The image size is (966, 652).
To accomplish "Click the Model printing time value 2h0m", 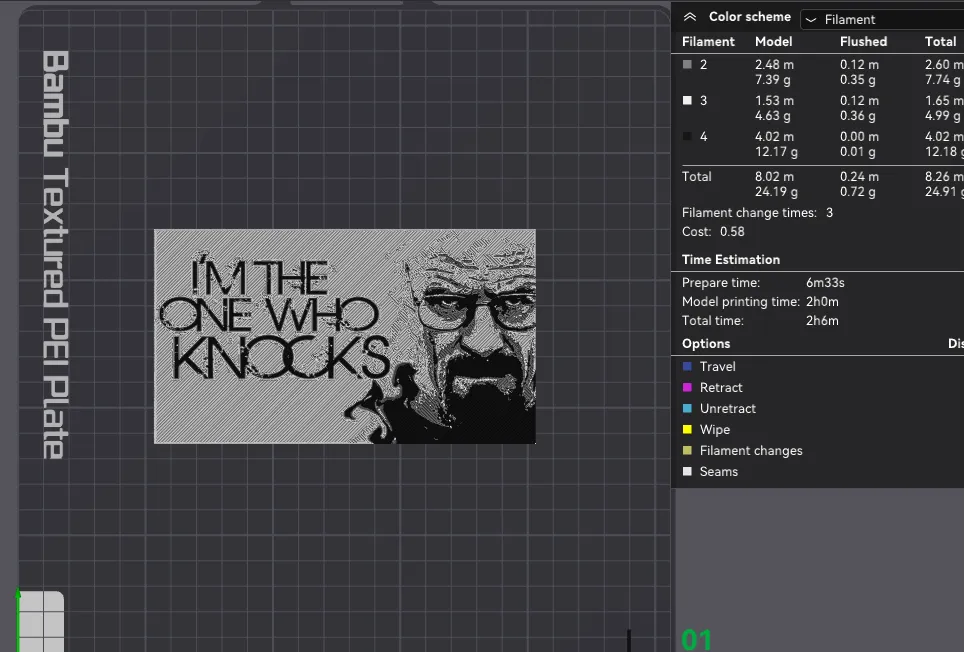I will click(x=822, y=302).
